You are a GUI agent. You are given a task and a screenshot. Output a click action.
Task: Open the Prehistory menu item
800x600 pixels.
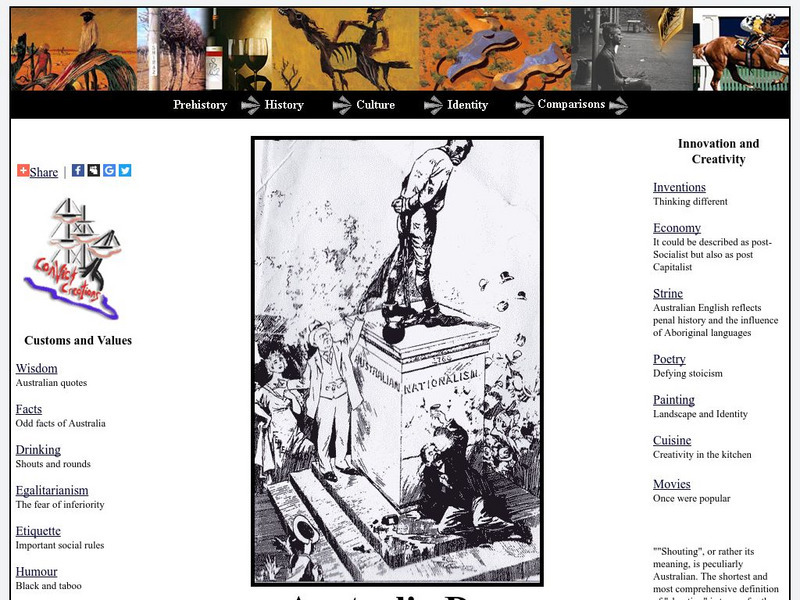pos(200,105)
